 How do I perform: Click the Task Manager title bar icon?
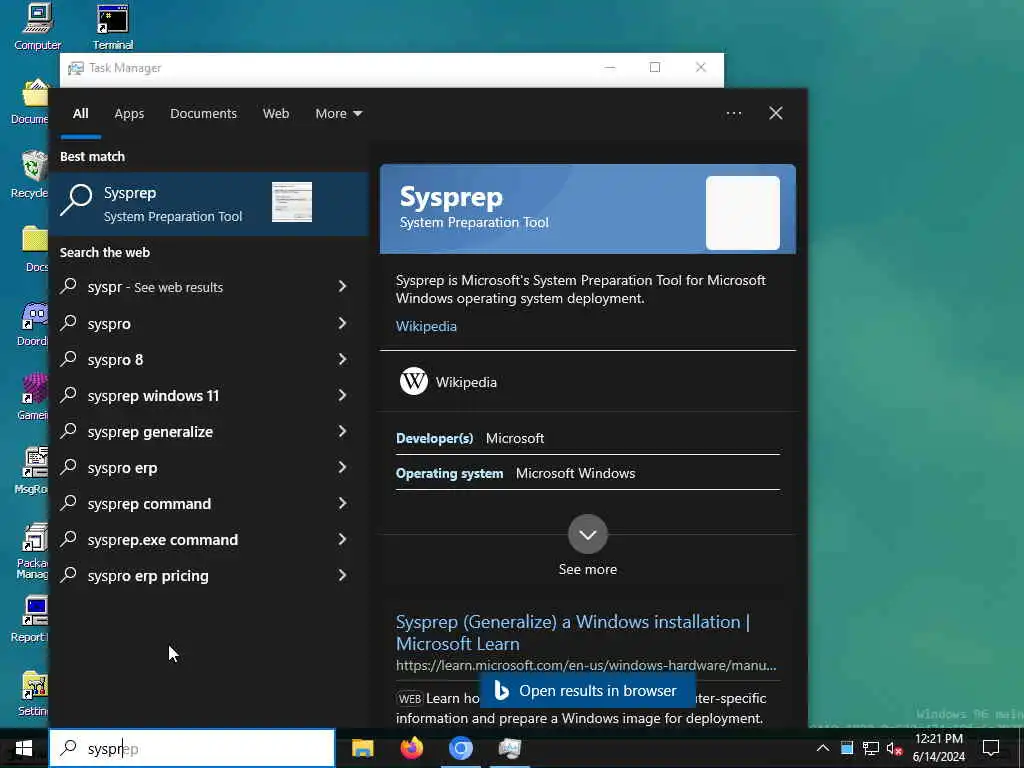click(76, 68)
